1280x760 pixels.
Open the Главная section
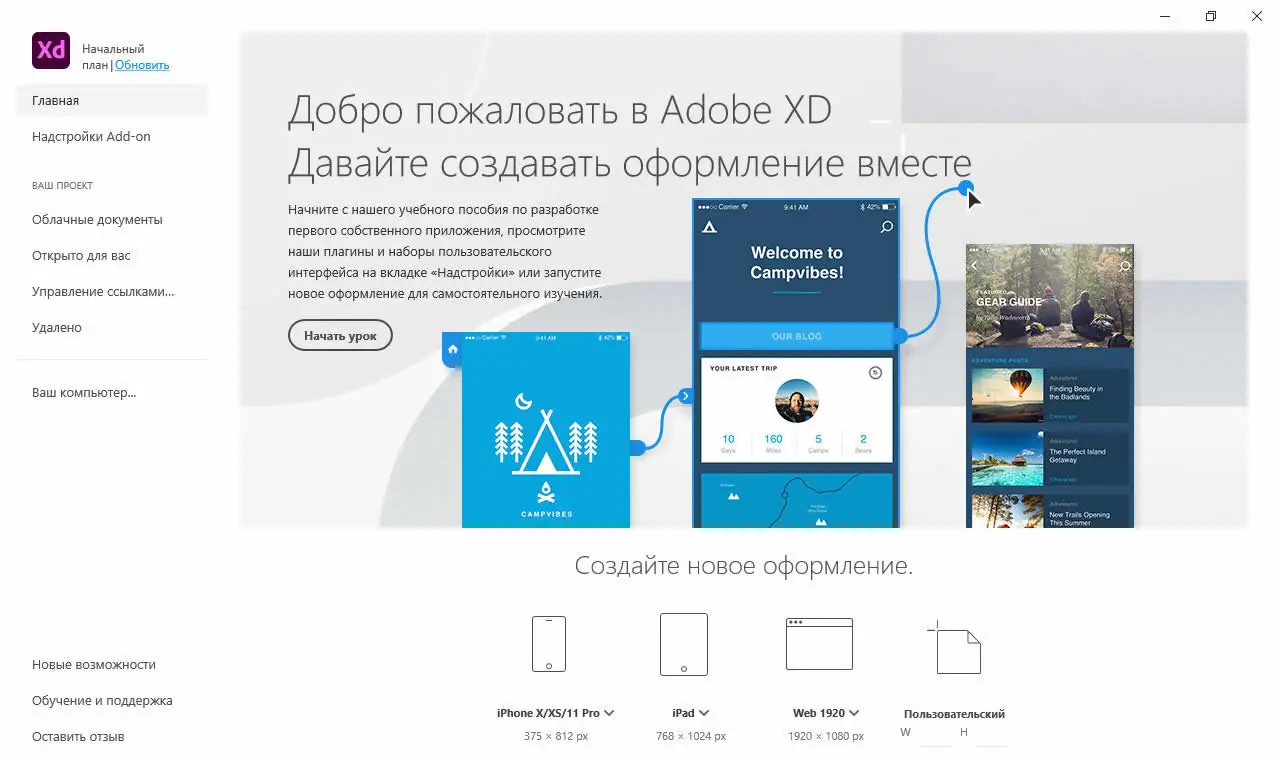tap(112, 101)
